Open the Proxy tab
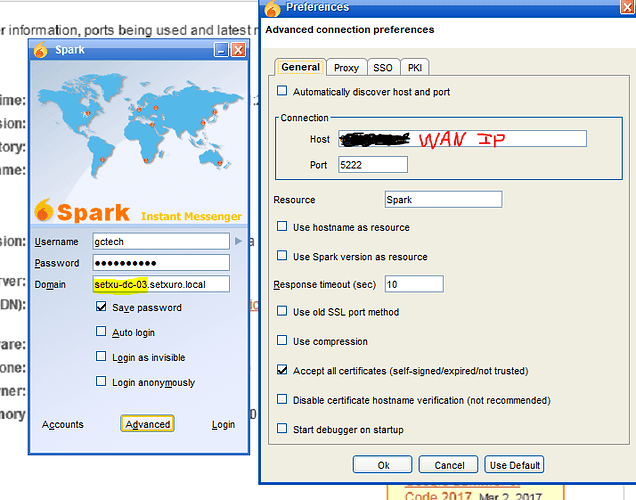Viewport: 636px width, 500px height. point(346,68)
